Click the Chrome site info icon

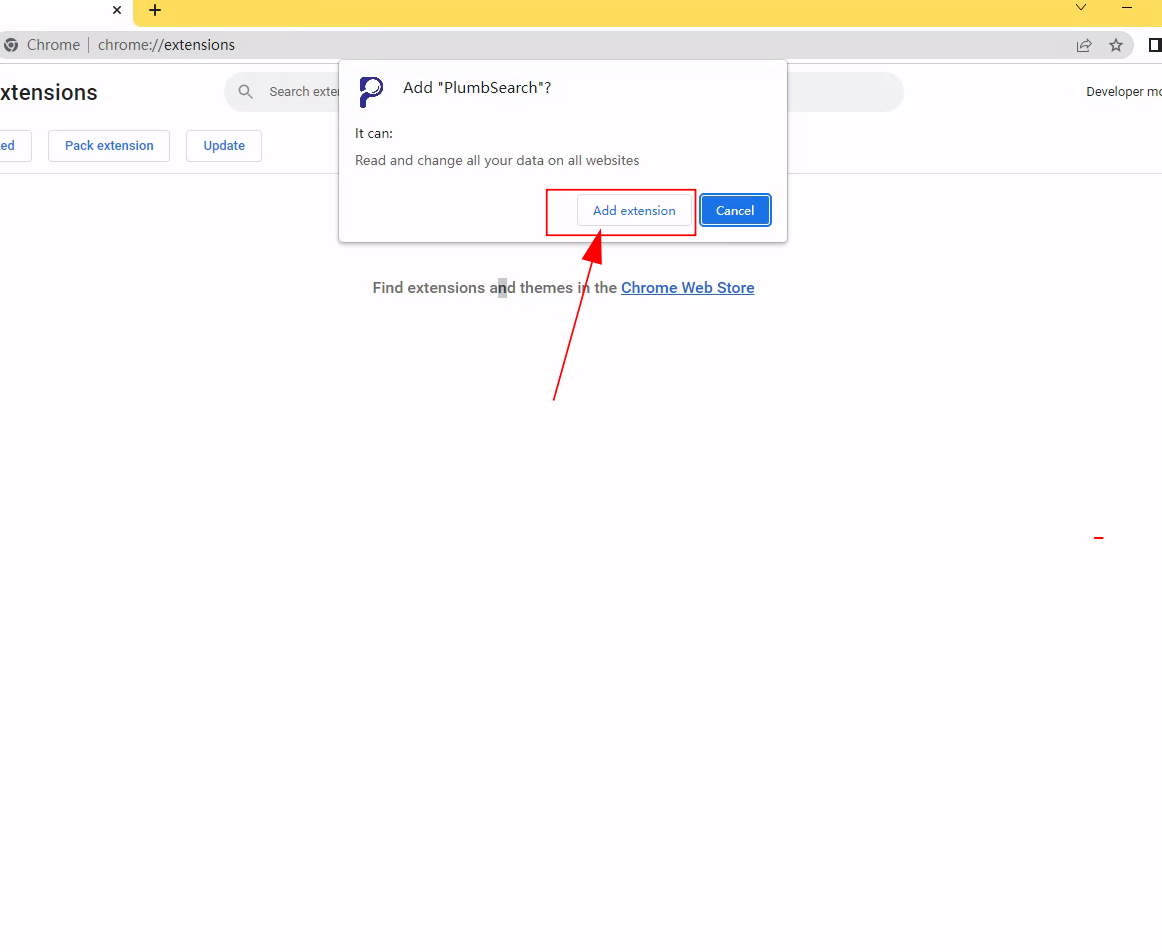click(x=11, y=45)
